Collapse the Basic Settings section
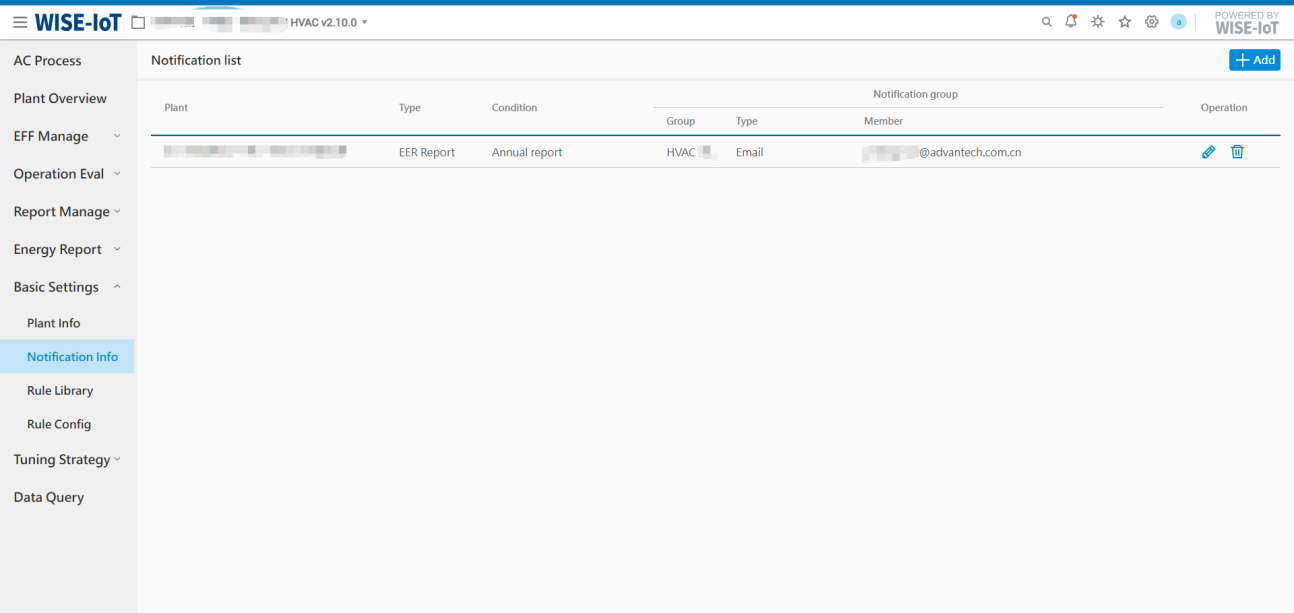The image size is (1294, 613). [67, 287]
